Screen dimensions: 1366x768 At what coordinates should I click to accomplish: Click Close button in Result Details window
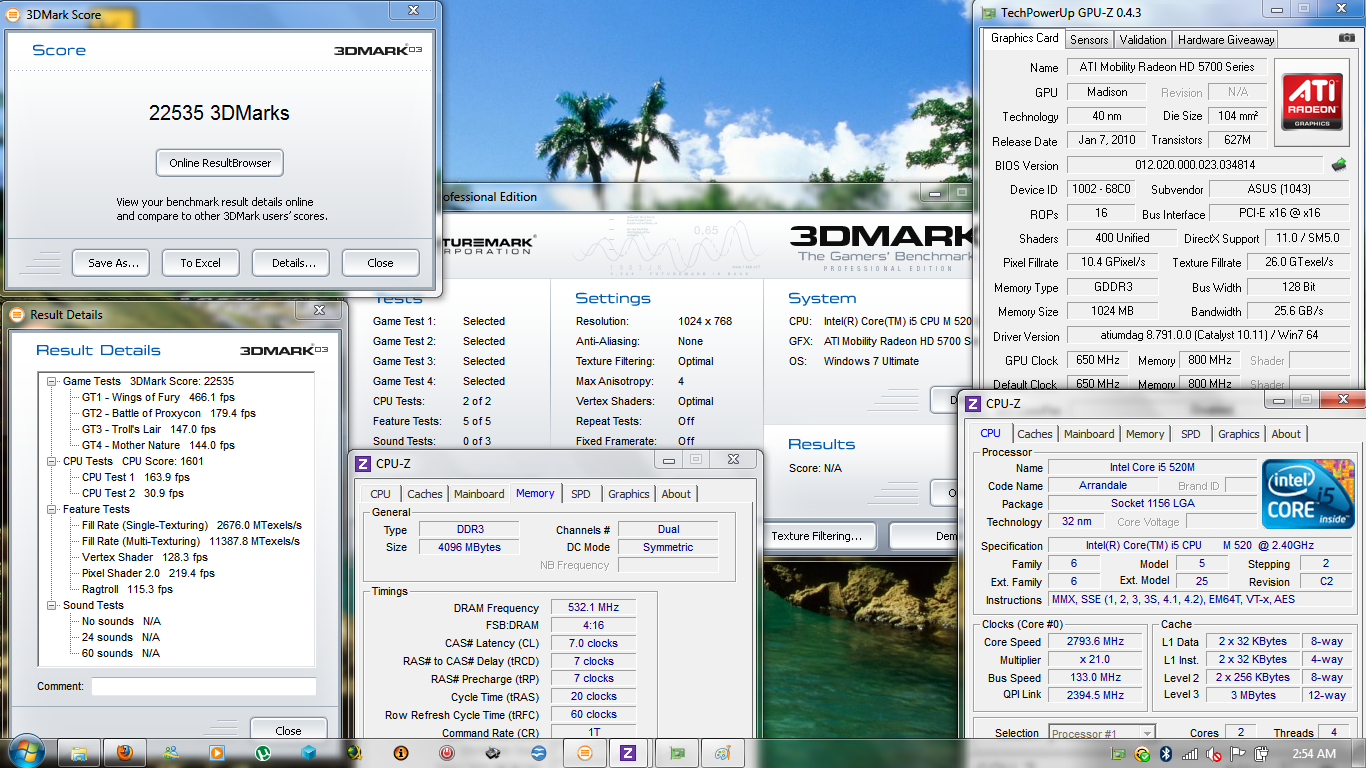[x=288, y=731]
